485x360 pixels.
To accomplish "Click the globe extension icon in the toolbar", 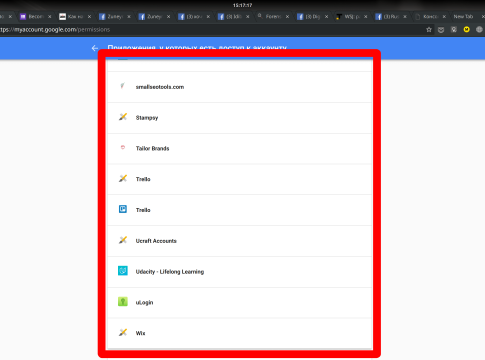I will pyautogui.click(x=479, y=30).
